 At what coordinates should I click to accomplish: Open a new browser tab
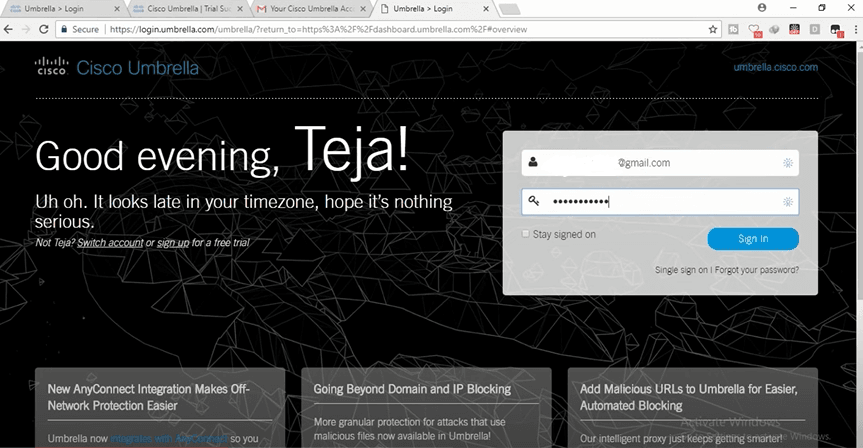pyautogui.click(x=509, y=9)
